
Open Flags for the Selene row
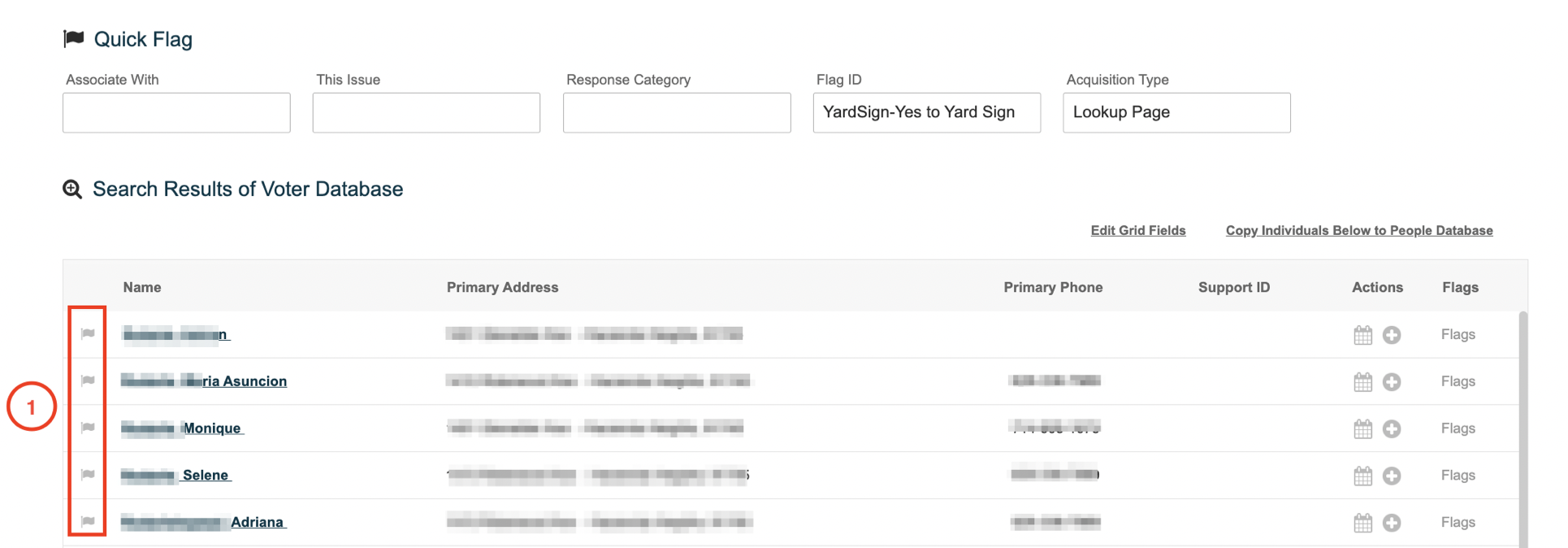pyautogui.click(x=1458, y=476)
